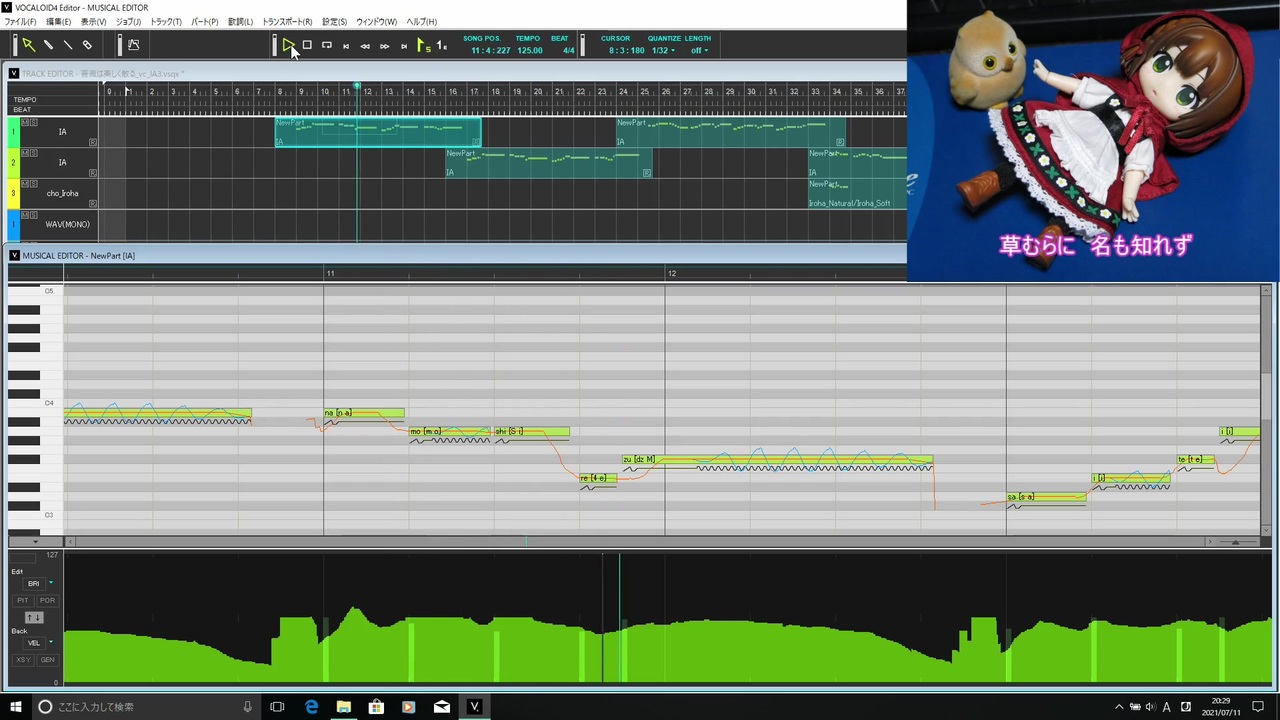
Task: Click the V icon of Track Editor panel
Action: tap(14, 73)
